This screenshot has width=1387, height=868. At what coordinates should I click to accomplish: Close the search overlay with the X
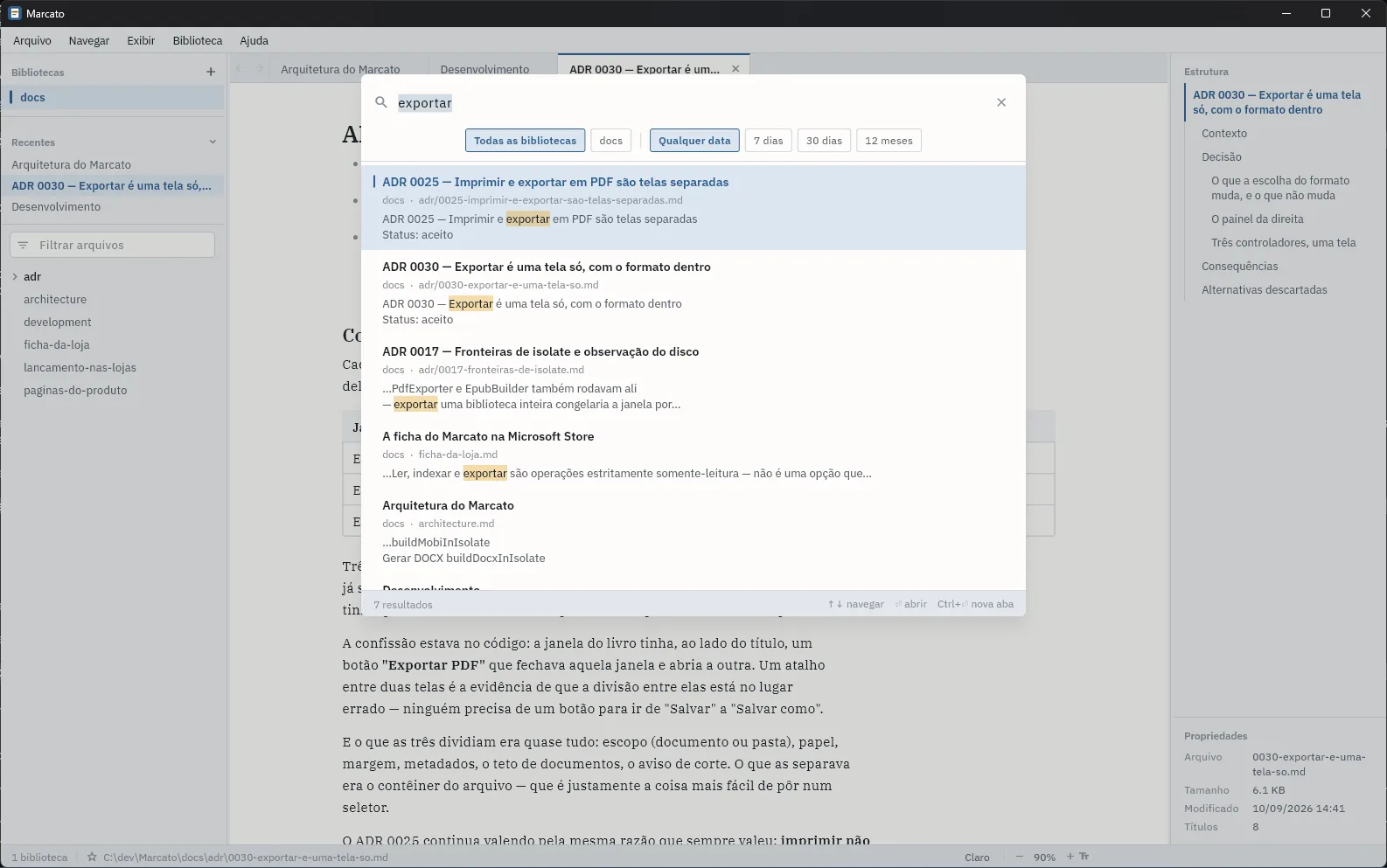pos(1001,102)
